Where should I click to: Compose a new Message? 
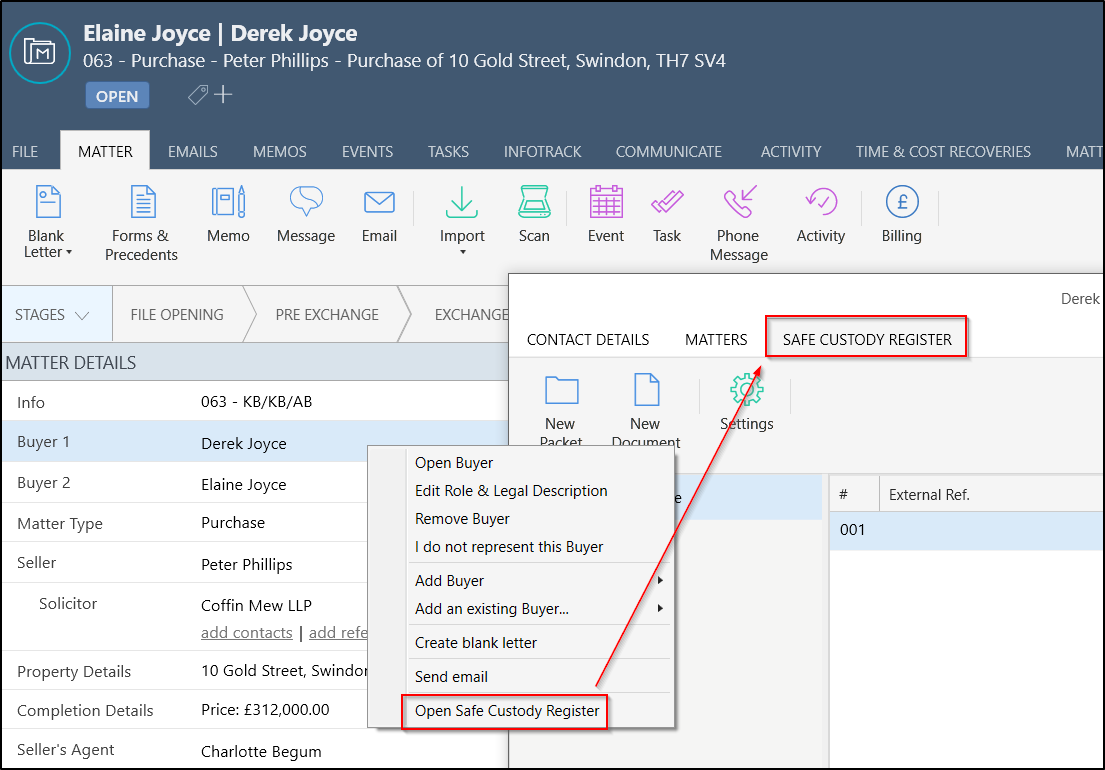click(306, 215)
